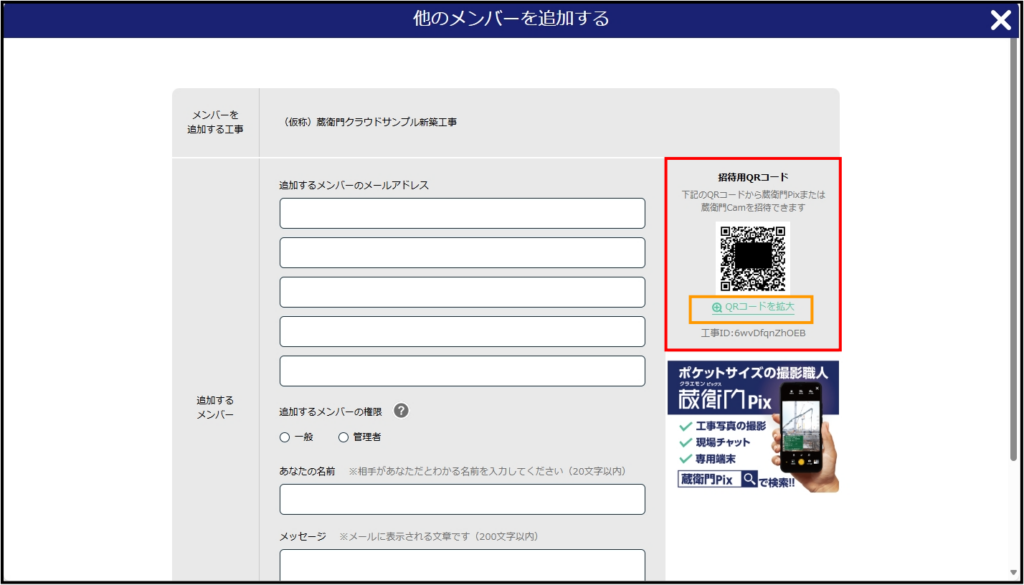Click the メッセージ text area
This screenshot has height=585, width=1024.
tap(462, 565)
